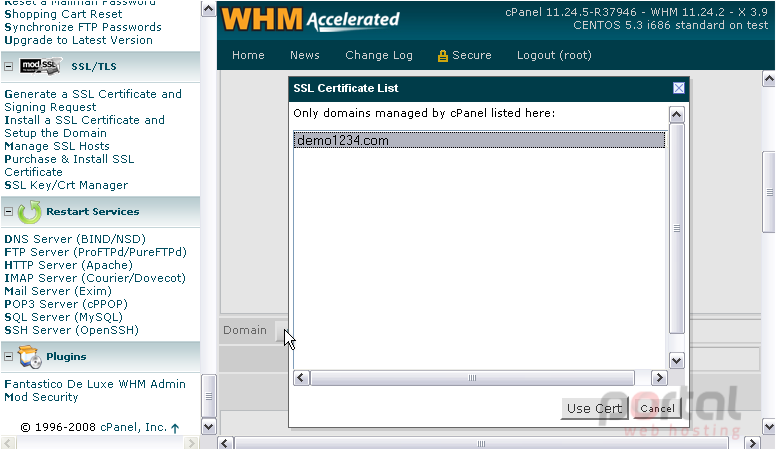Restart SQL Server (MySQL)
This screenshot has width=776, height=450.
click(64, 317)
